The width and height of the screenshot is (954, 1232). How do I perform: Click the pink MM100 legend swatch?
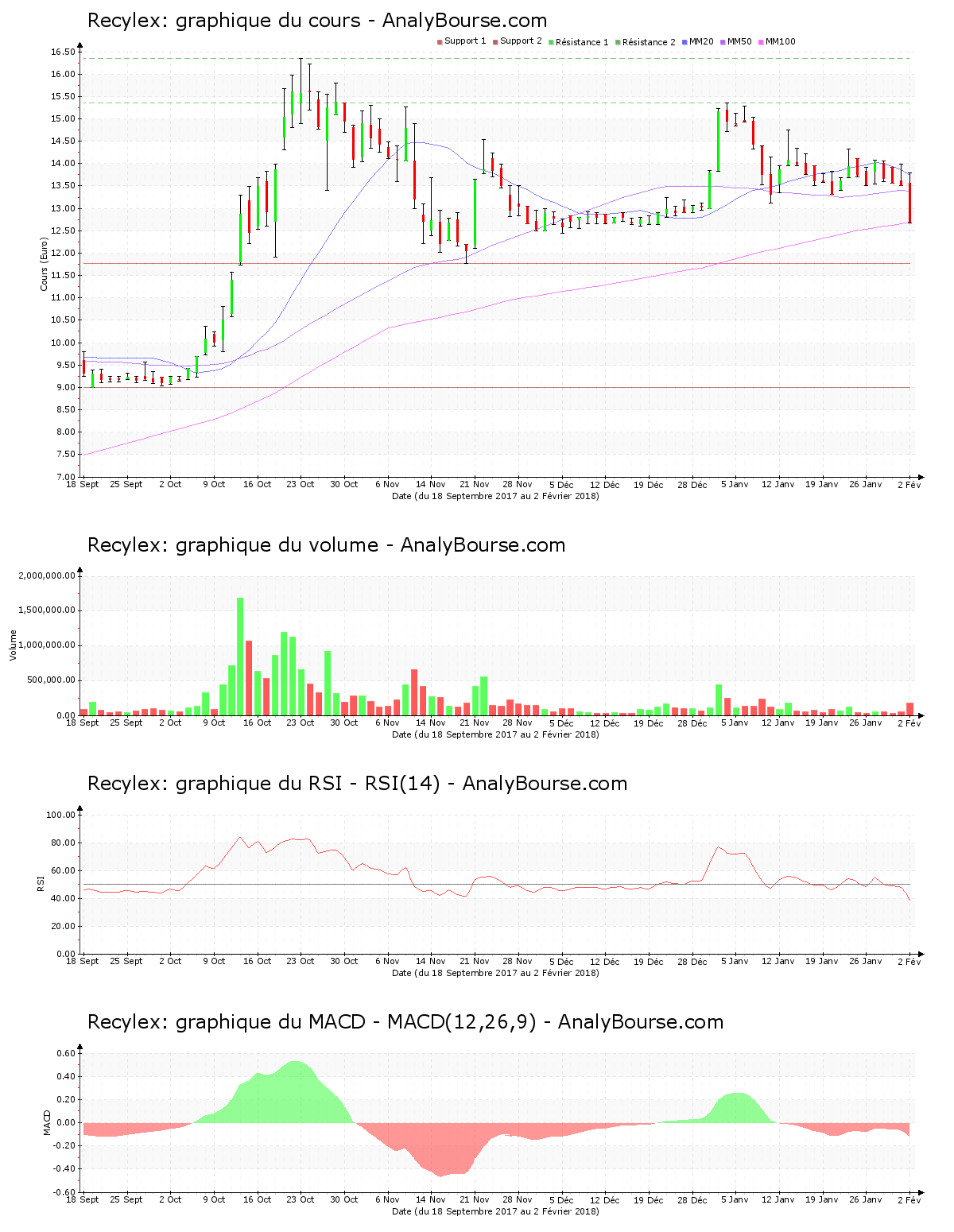coord(761,42)
